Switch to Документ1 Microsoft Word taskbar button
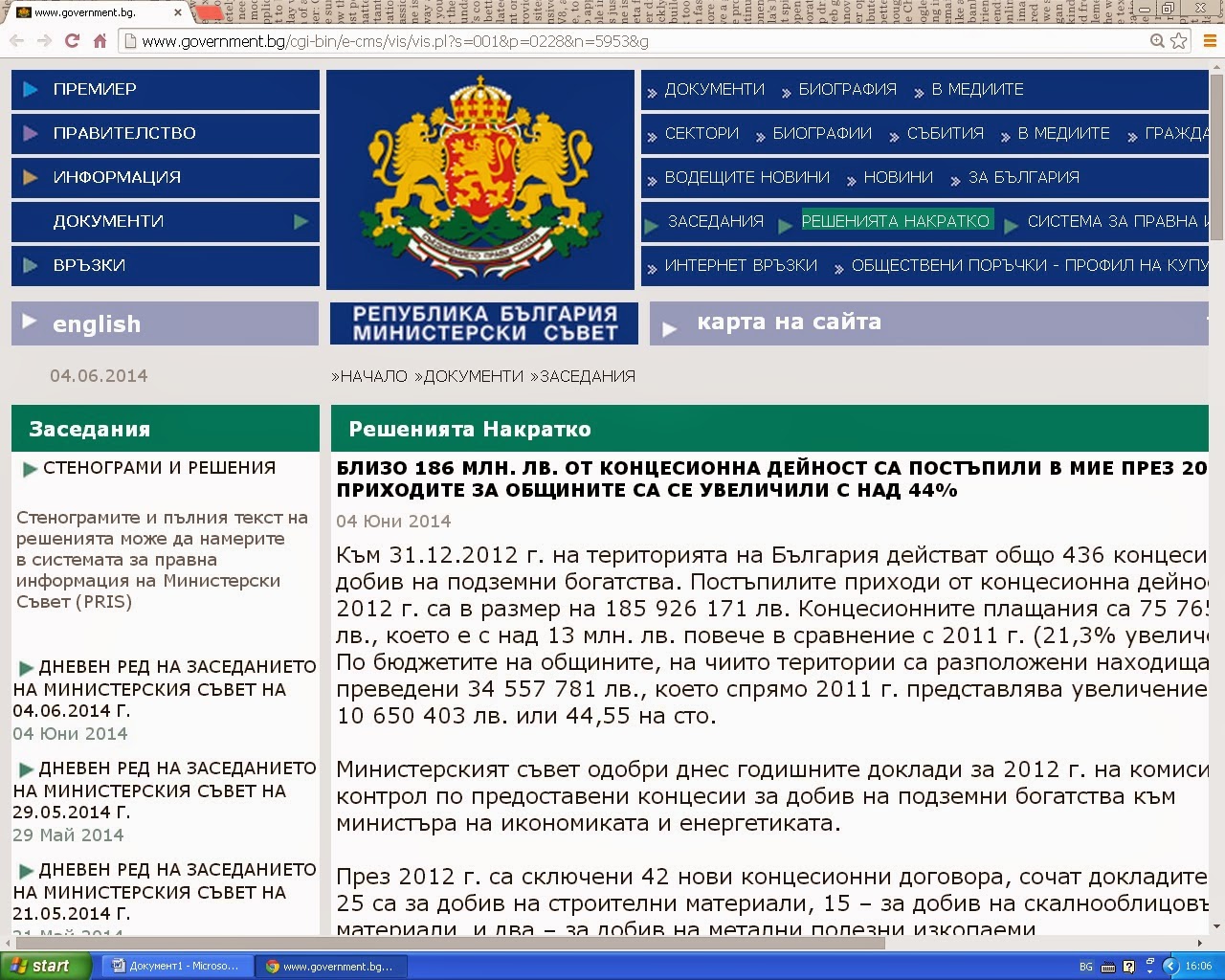 [176, 967]
